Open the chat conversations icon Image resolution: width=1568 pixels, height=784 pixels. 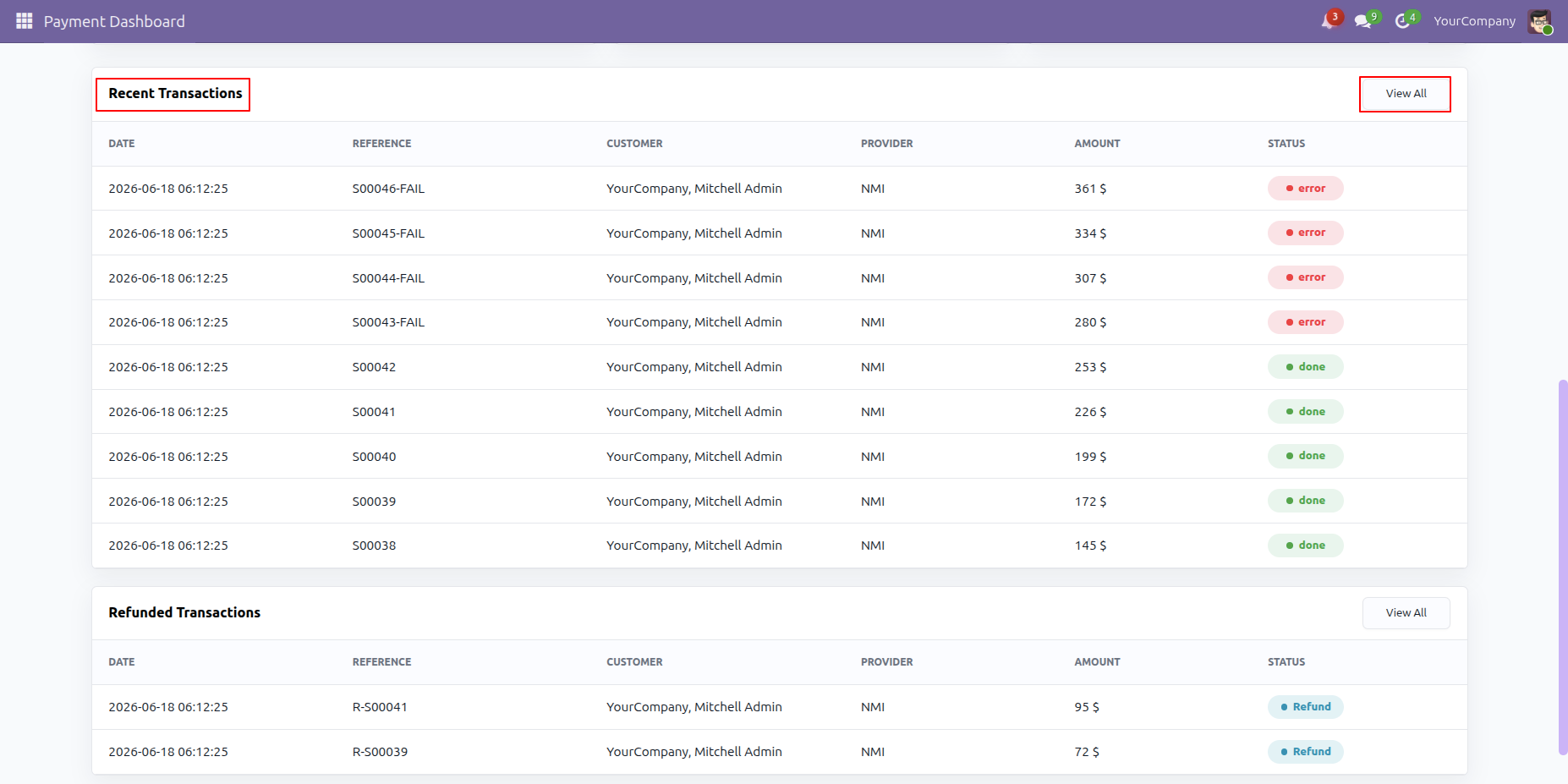pos(1363,21)
